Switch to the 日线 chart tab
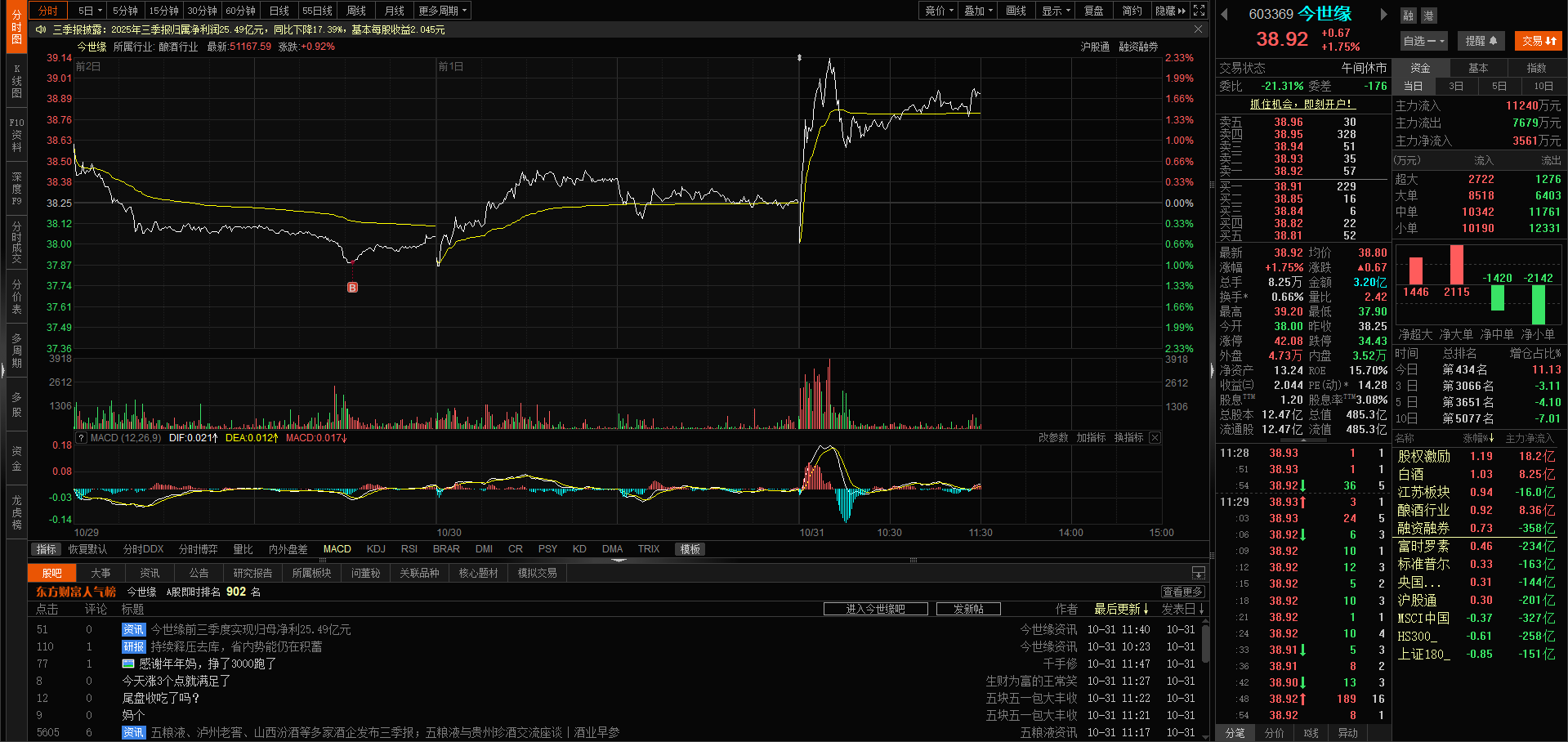Screen dimensions: 1568x742 coord(279,11)
